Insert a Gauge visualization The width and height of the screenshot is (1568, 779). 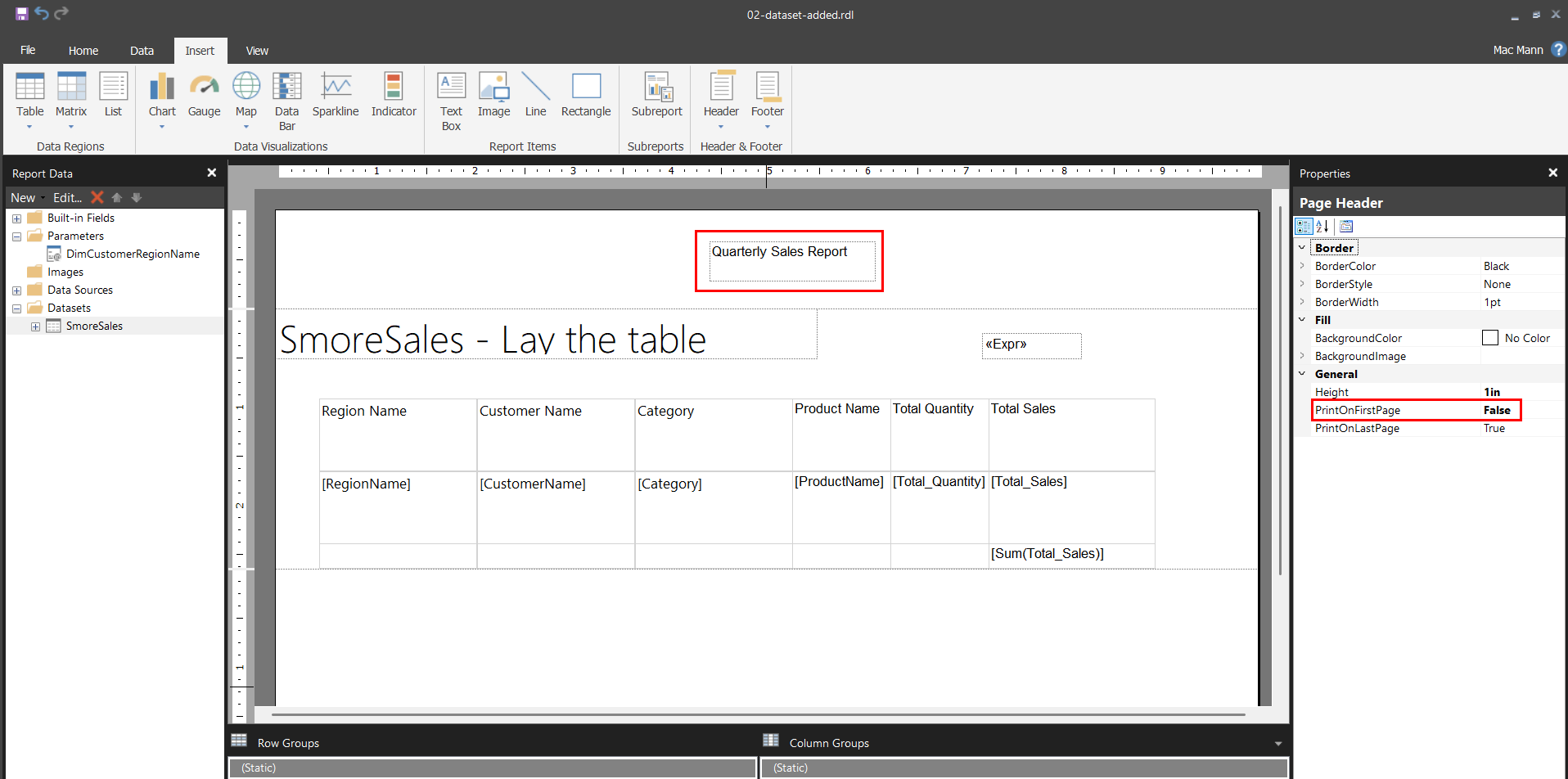(x=204, y=95)
